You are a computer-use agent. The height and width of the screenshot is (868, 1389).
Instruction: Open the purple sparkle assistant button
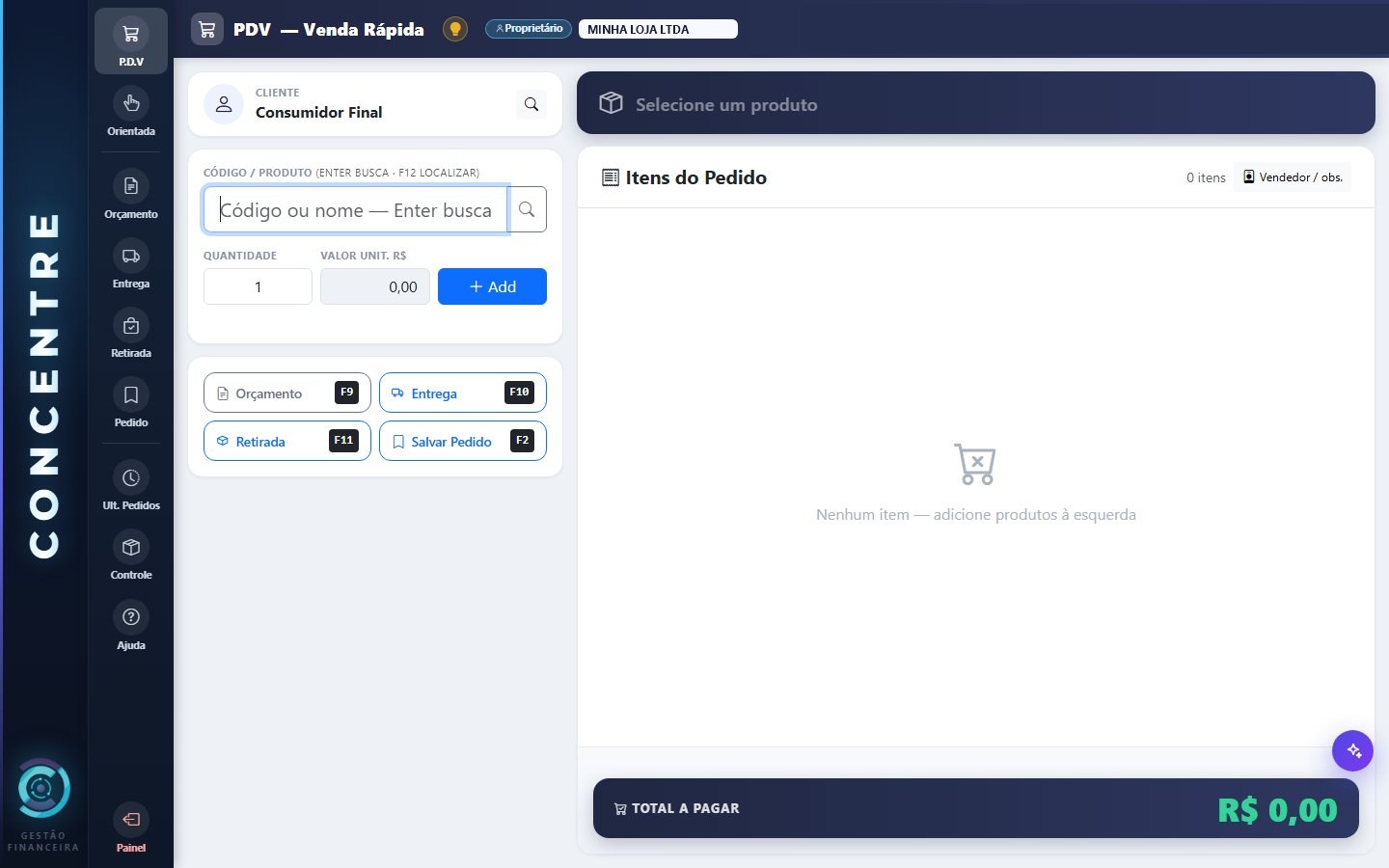pyautogui.click(x=1352, y=750)
